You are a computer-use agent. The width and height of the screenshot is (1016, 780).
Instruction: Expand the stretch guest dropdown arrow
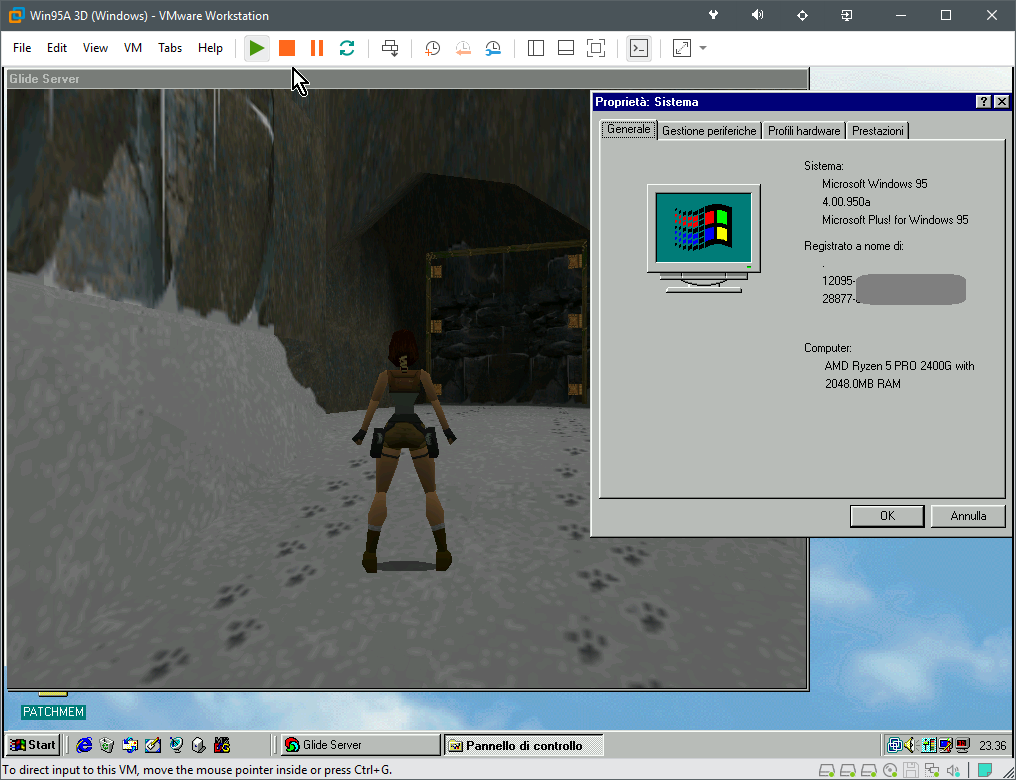point(703,48)
